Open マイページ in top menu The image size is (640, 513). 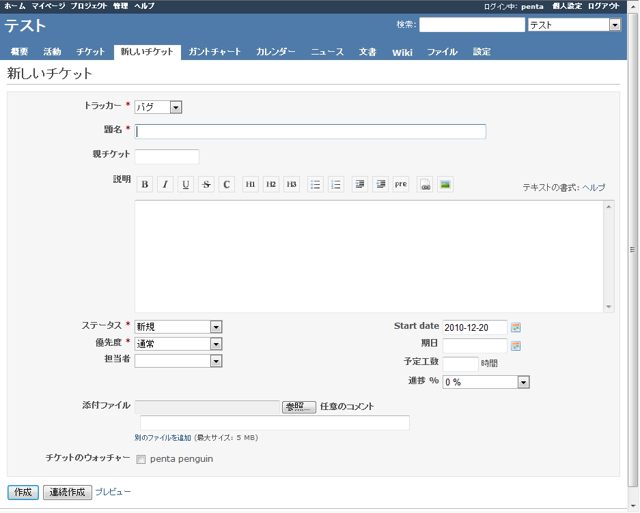48,6
